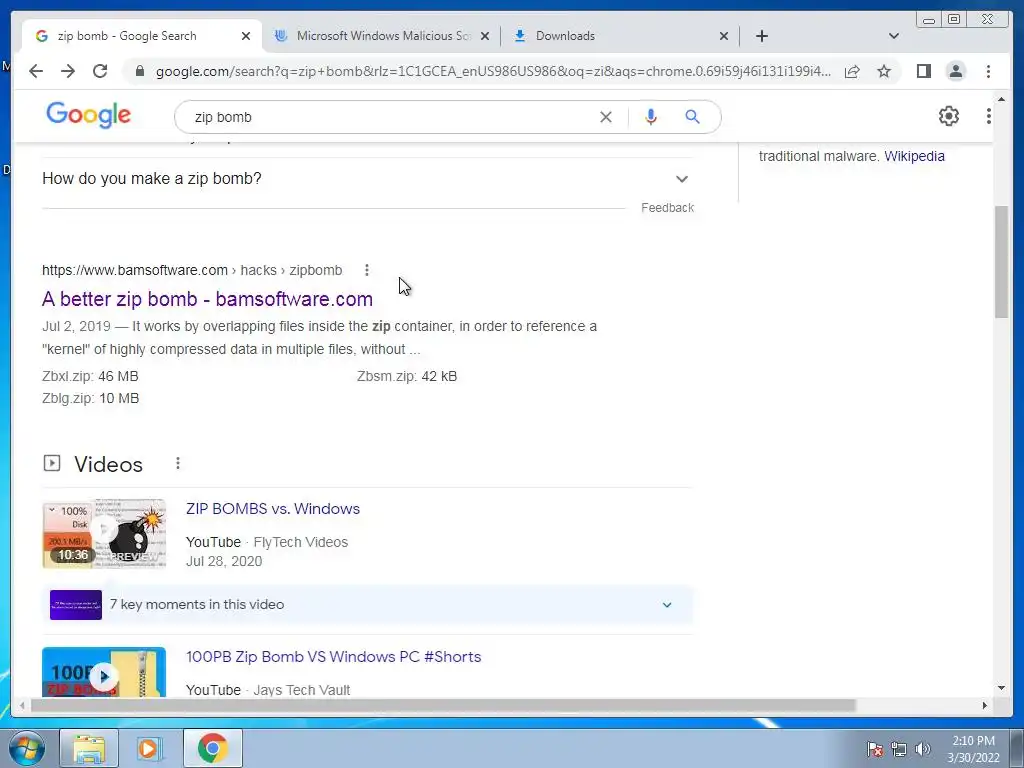Screen dimensions: 1024x768
Task: Click bamsoftware.com URL breadcrumb
Action: 192,270
